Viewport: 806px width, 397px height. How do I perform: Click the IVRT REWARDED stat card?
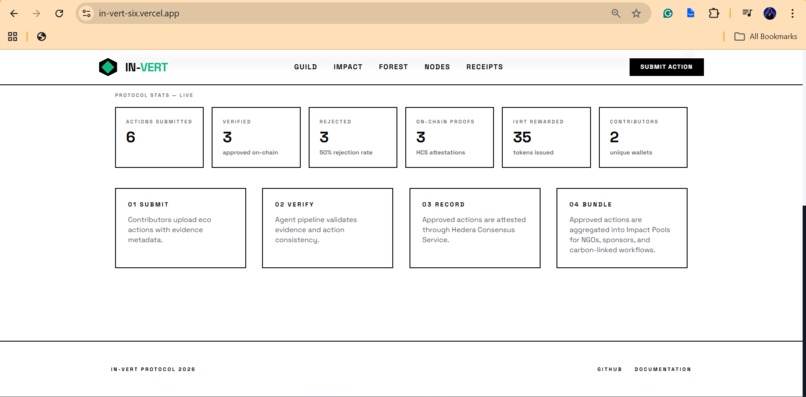[546, 137]
